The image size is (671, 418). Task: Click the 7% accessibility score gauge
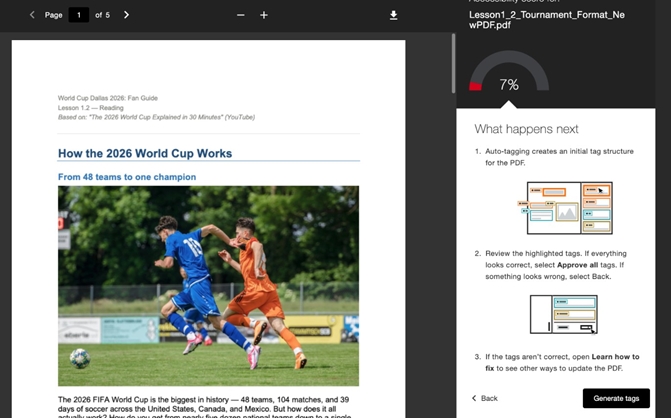[509, 72]
